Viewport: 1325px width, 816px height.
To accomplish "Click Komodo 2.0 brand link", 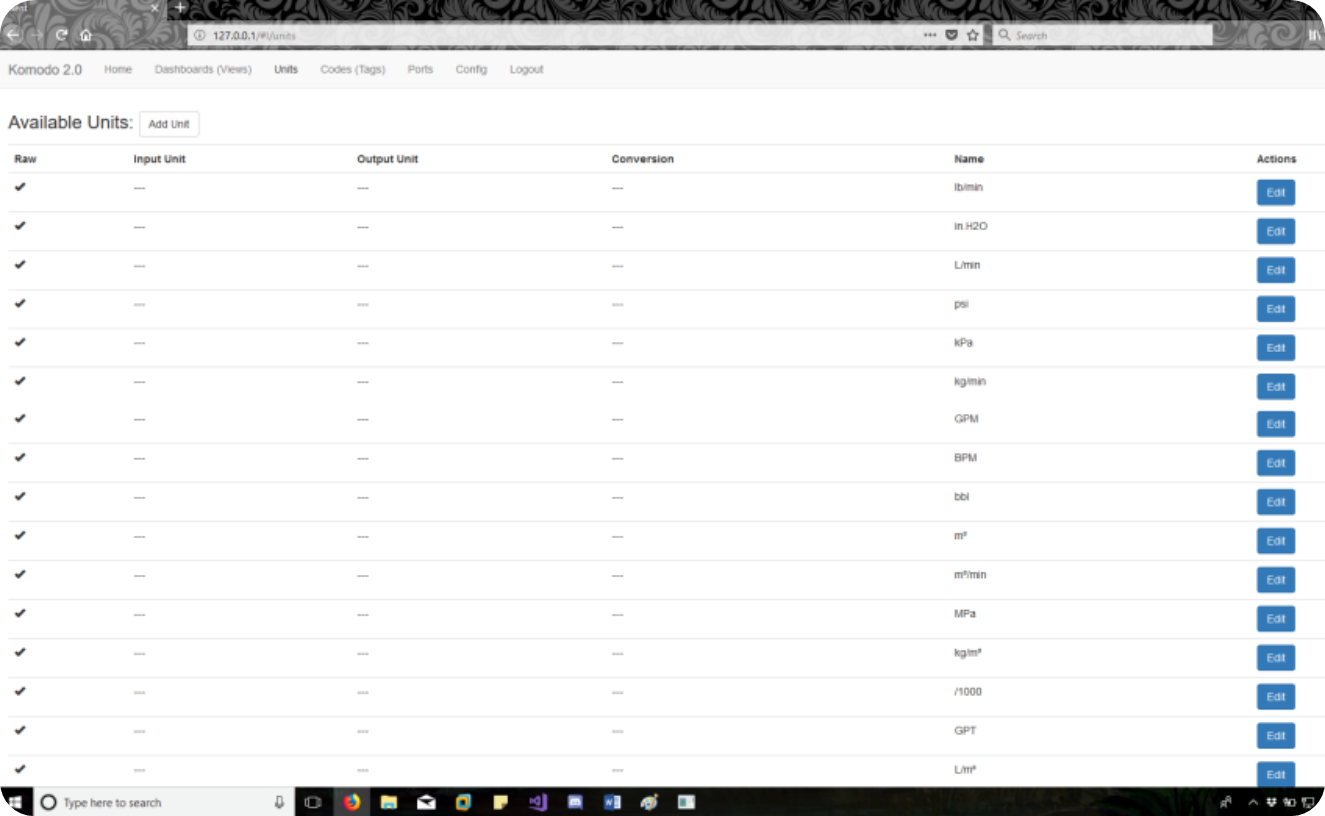I will 45,70.
